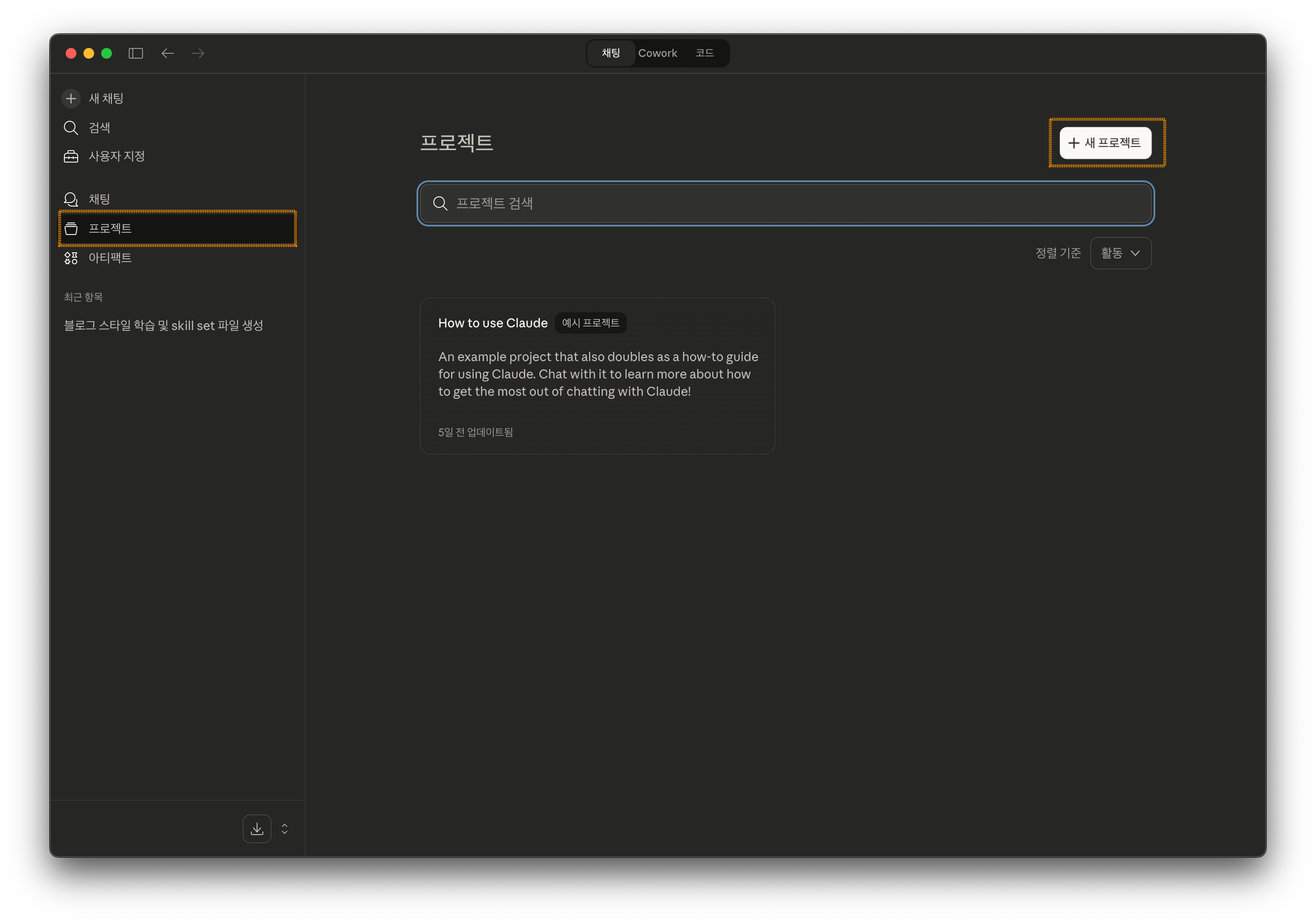Select the 채팅 tab at top
The height and width of the screenshot is (923, 1316).
[611, 53]
